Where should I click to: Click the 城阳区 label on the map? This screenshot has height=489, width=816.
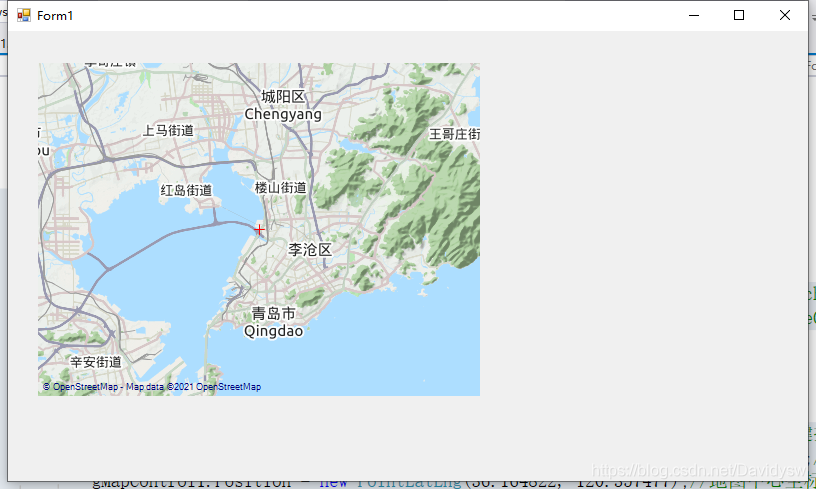coord(283,97)
